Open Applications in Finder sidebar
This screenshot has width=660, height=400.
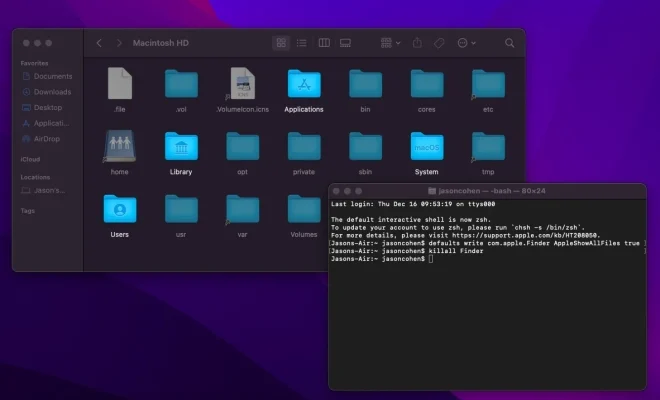coord(48,123)
